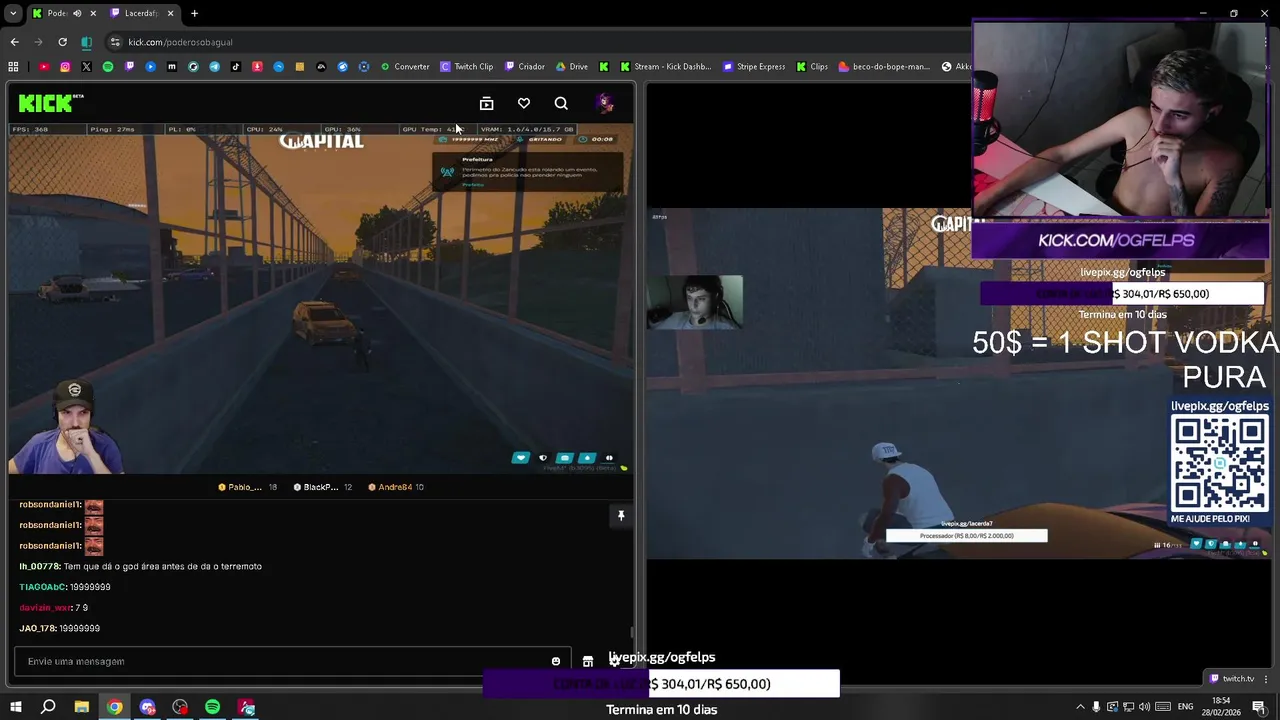
Task: Open the Spotify bookmark in bookmarks bar
Action: tap(108, 67)
